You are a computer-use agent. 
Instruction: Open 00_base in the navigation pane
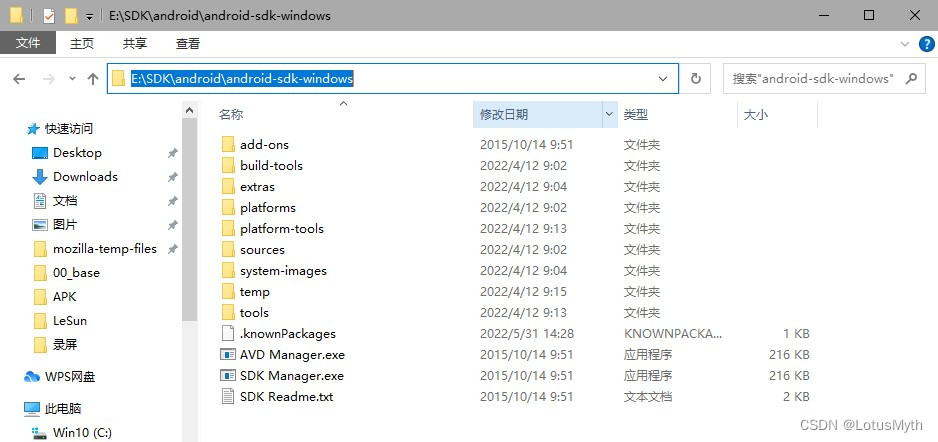pyautogui.click(x=76, y=273)
